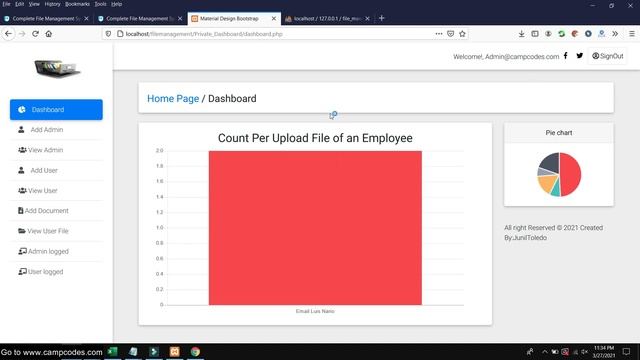Click the taskbar clock
The width and height of the screenshot is (640, 360).
604,351
